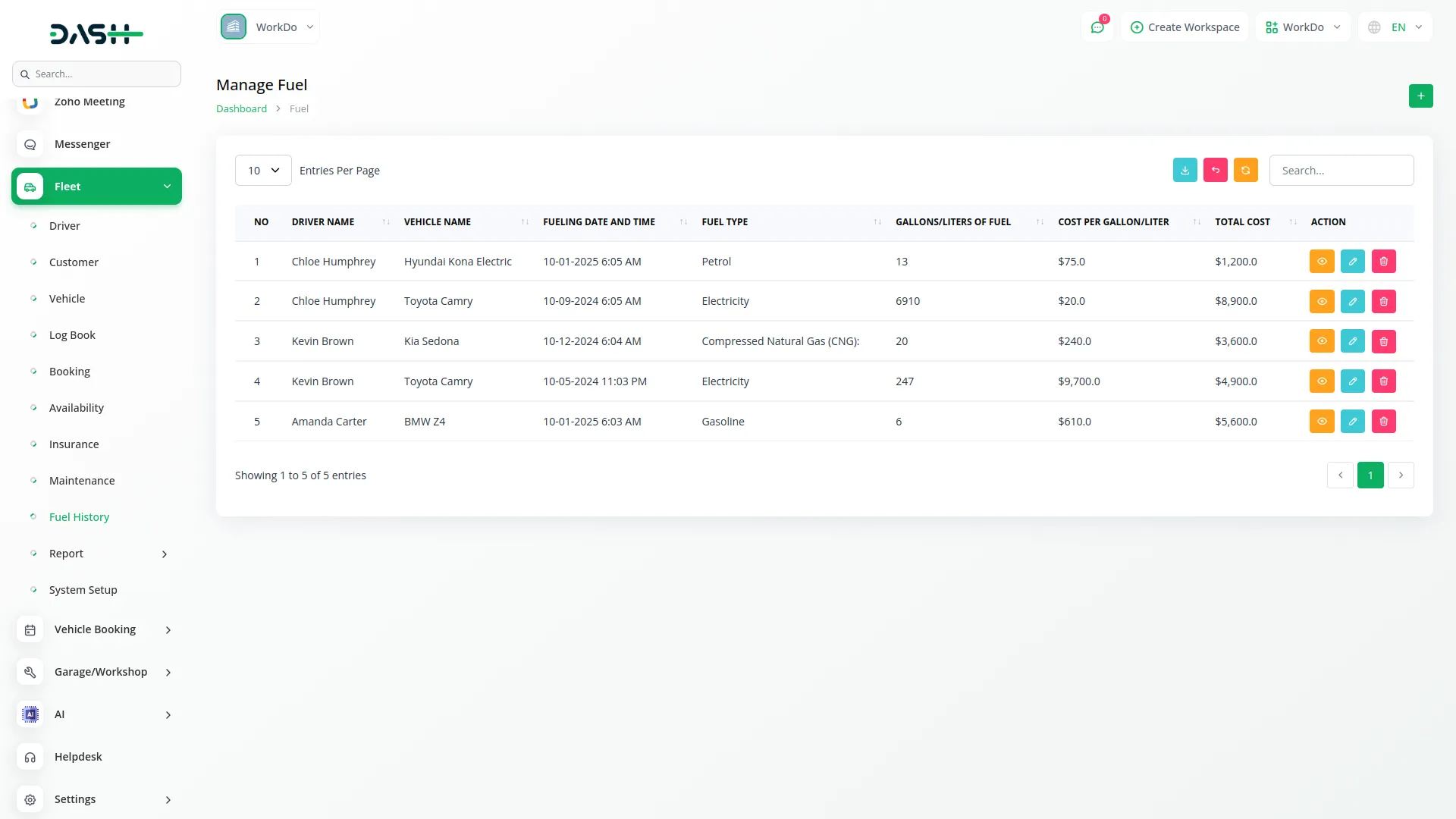Image resolution: width=1456 pixels, height=819 pixels.
Task: Go to Dashboard breadcrumb link
Action: tap(241, 109)
